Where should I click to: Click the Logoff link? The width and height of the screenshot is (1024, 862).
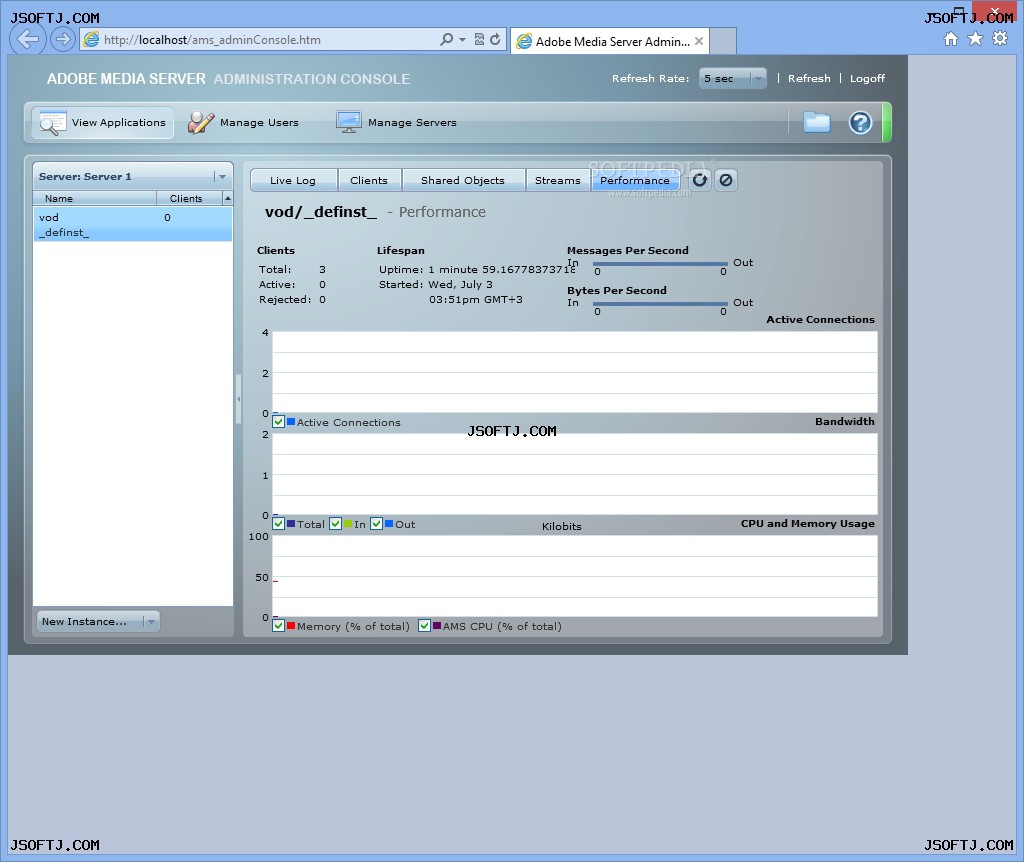[867, 78]
